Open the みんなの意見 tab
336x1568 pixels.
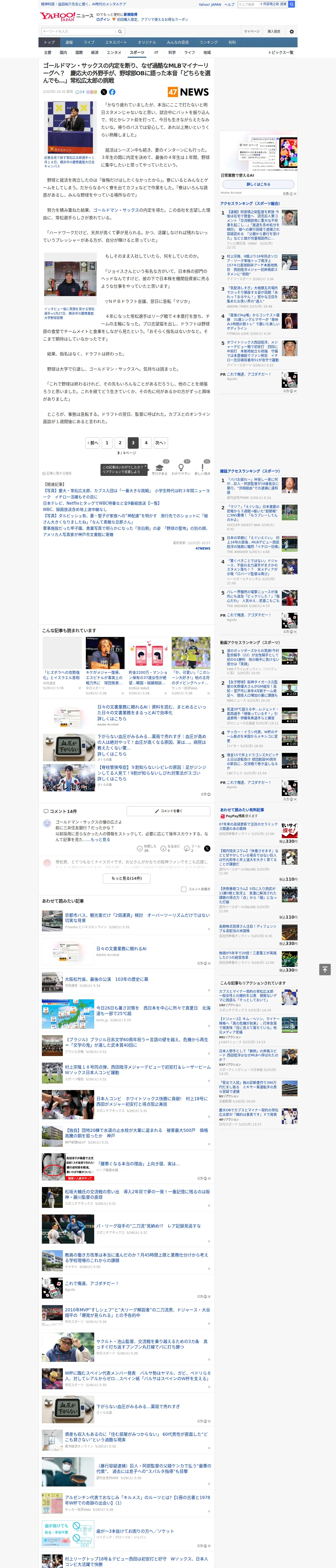click(x=178, y=43)
